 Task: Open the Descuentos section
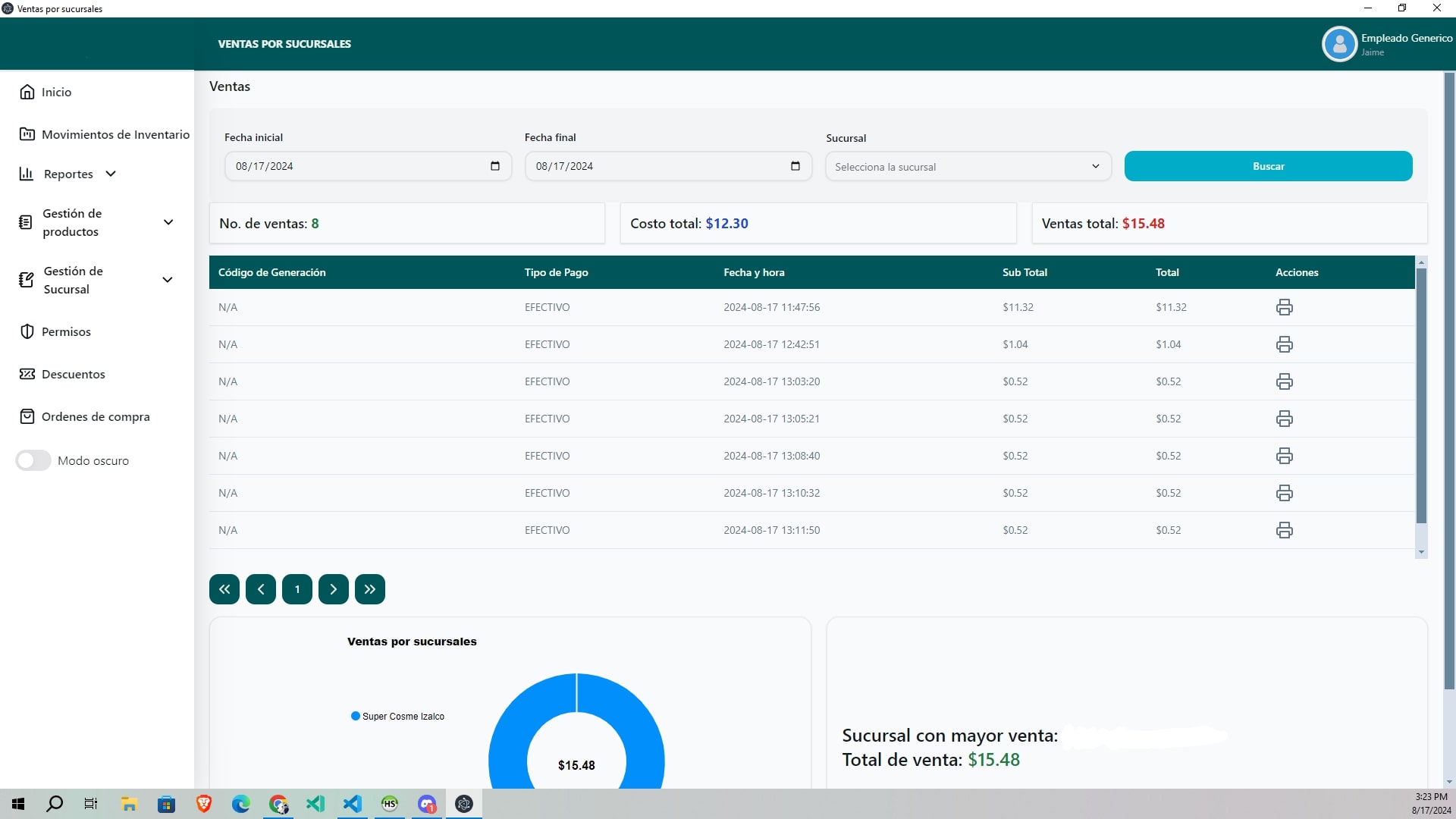coord(62,374)
